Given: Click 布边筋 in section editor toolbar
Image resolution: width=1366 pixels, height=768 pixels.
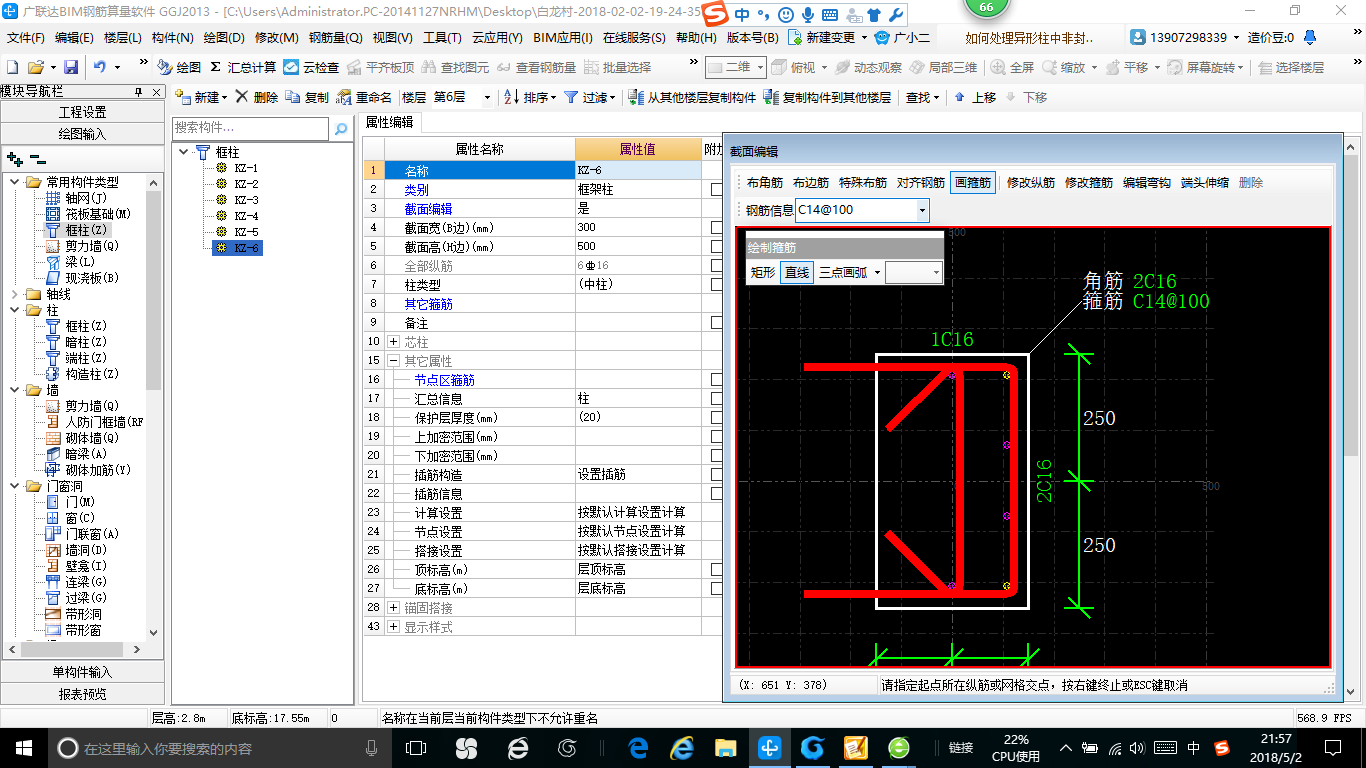Looking at the screenshot, I should coord(811,183).
